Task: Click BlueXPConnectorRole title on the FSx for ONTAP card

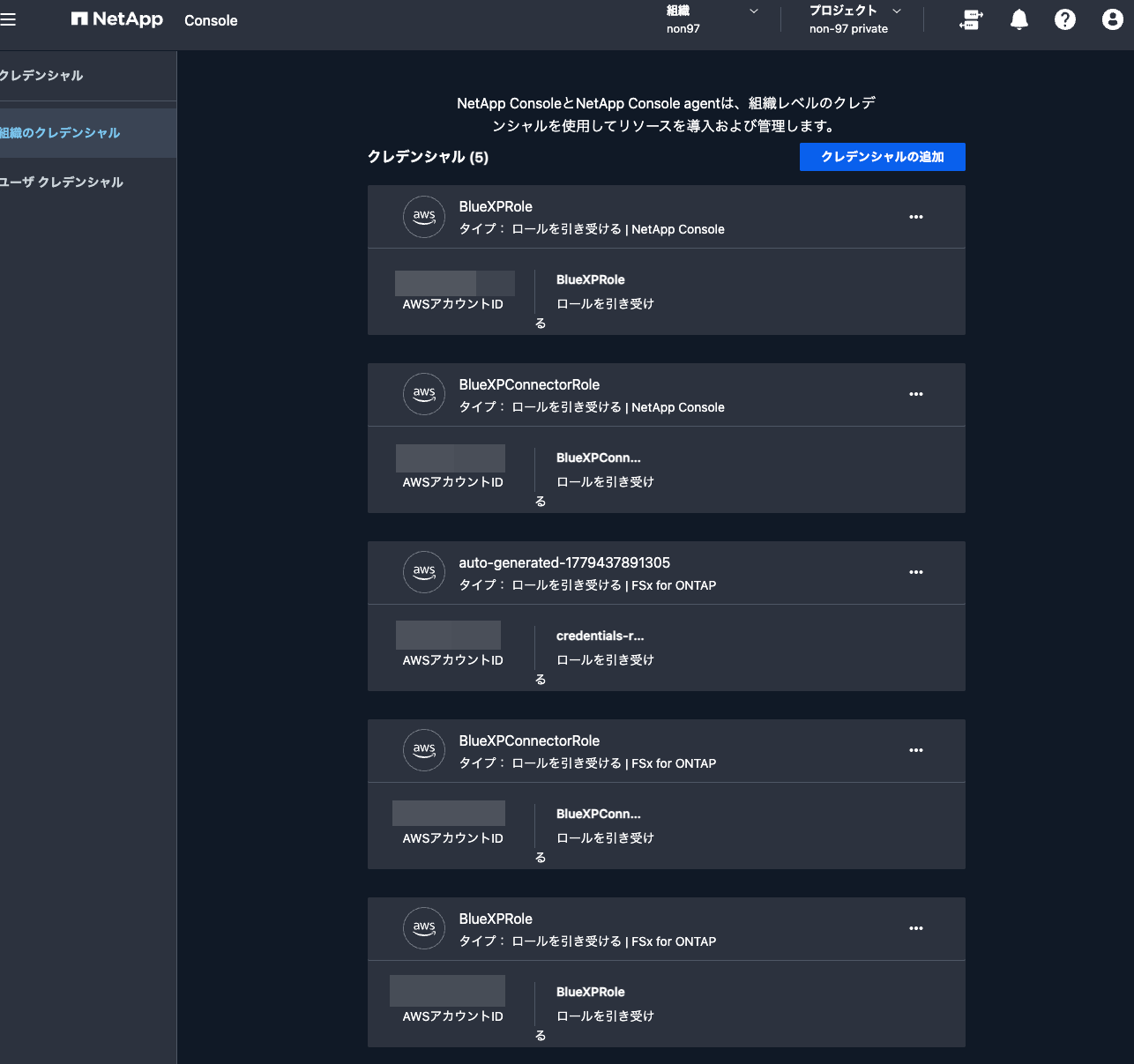Action: (x=529, y=740)
